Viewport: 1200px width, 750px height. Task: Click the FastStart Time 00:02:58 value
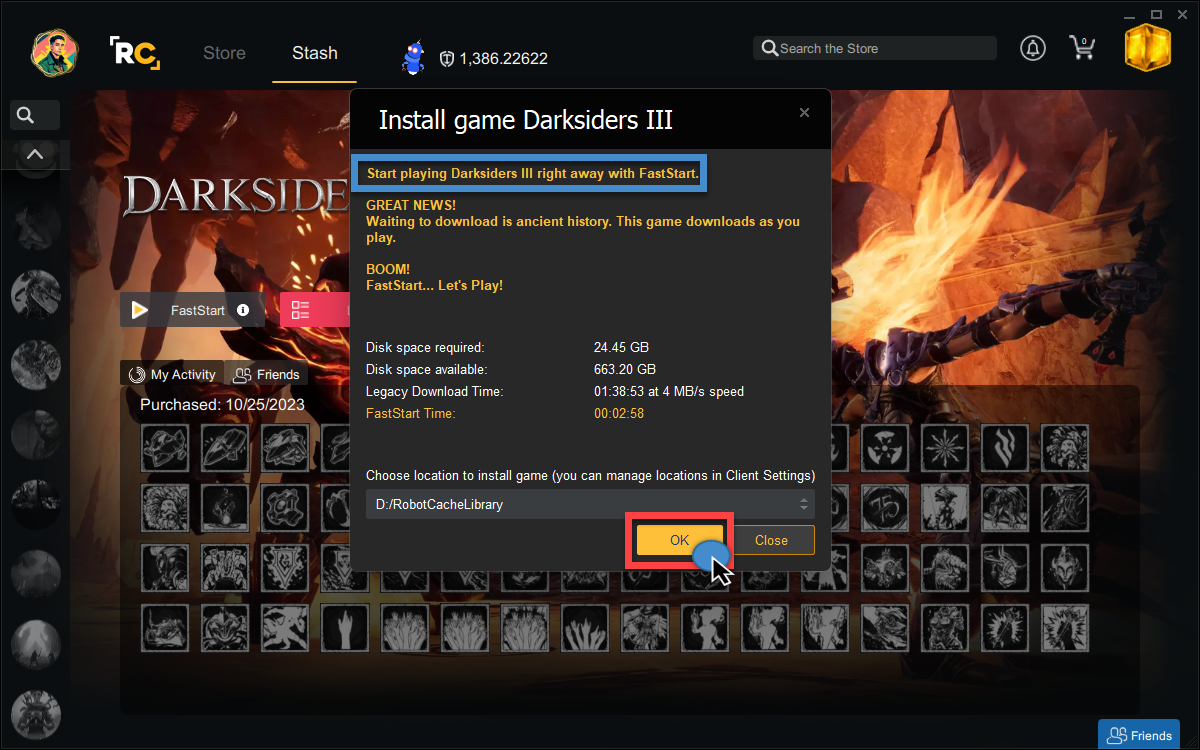pos(619,413)
